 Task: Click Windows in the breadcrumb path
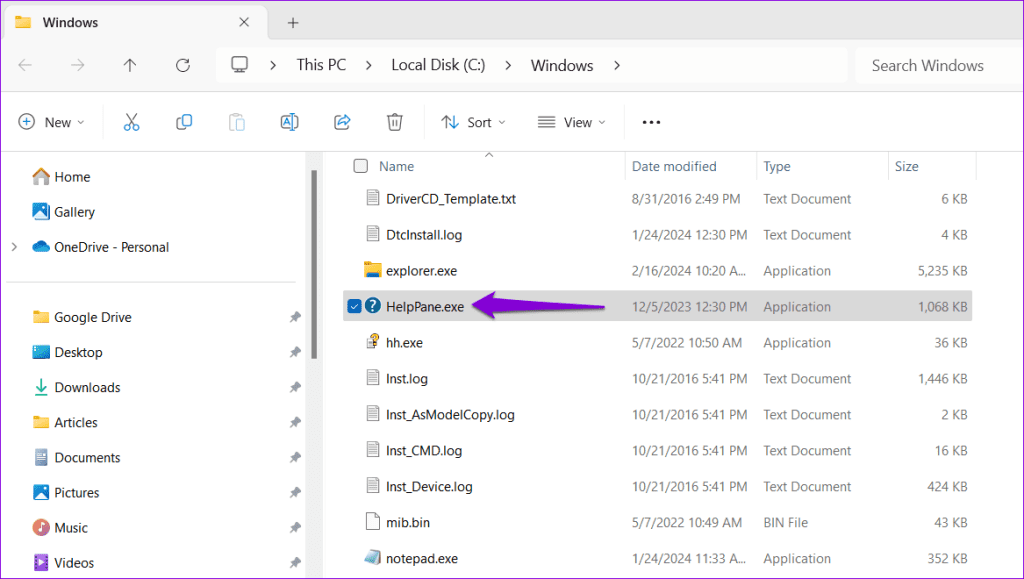click(x=562, y=65)
